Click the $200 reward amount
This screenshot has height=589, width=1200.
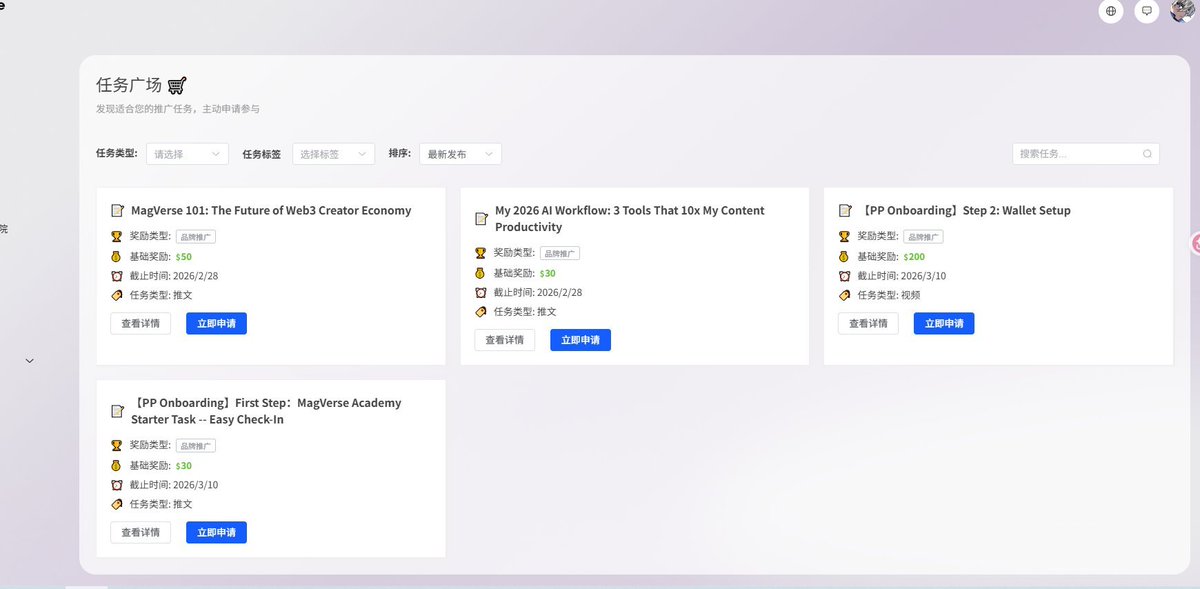point(914,257)
